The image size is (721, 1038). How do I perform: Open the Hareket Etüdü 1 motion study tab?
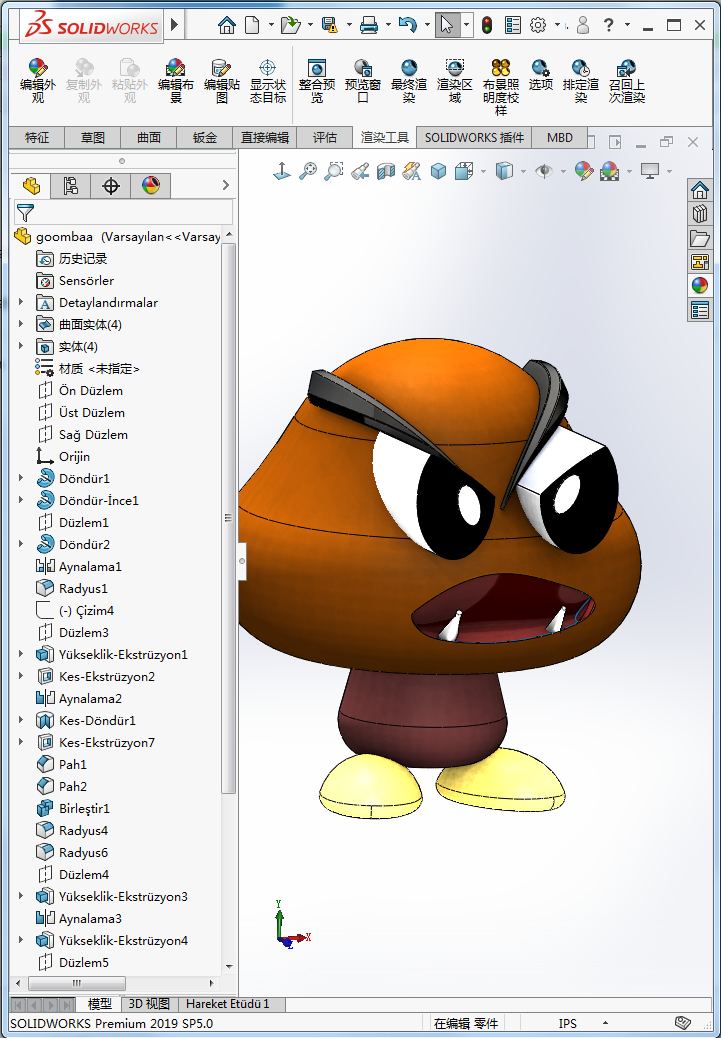(x=228, y=1004)
